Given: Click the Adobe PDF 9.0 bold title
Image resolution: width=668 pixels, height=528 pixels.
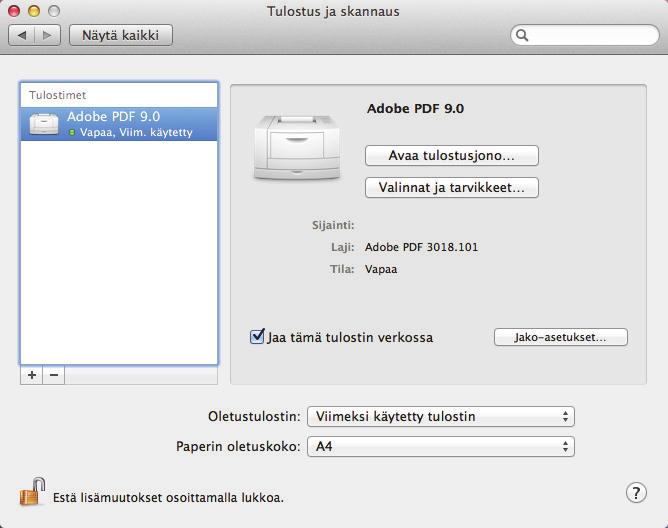Looking at the screenshot, I should click(415, 108).
